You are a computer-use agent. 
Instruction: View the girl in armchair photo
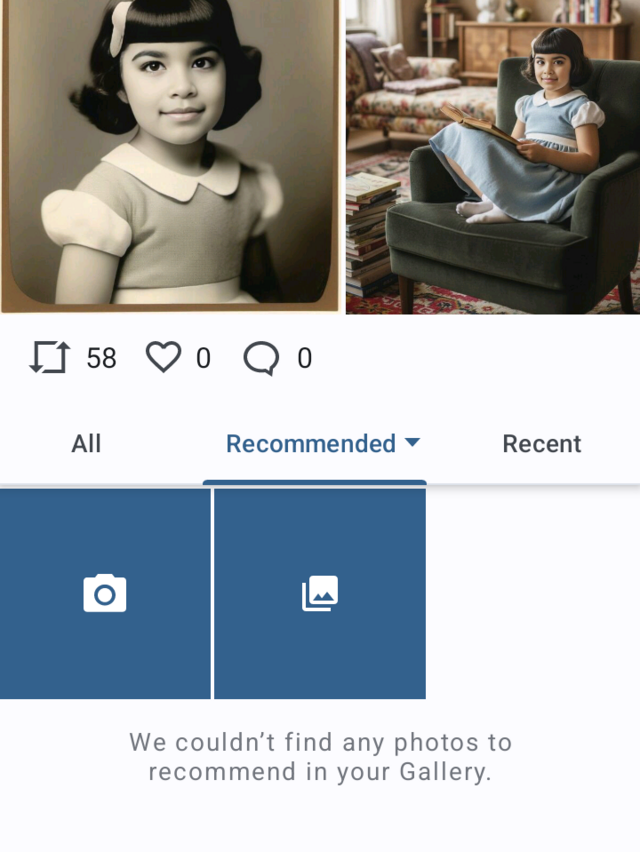493,156
